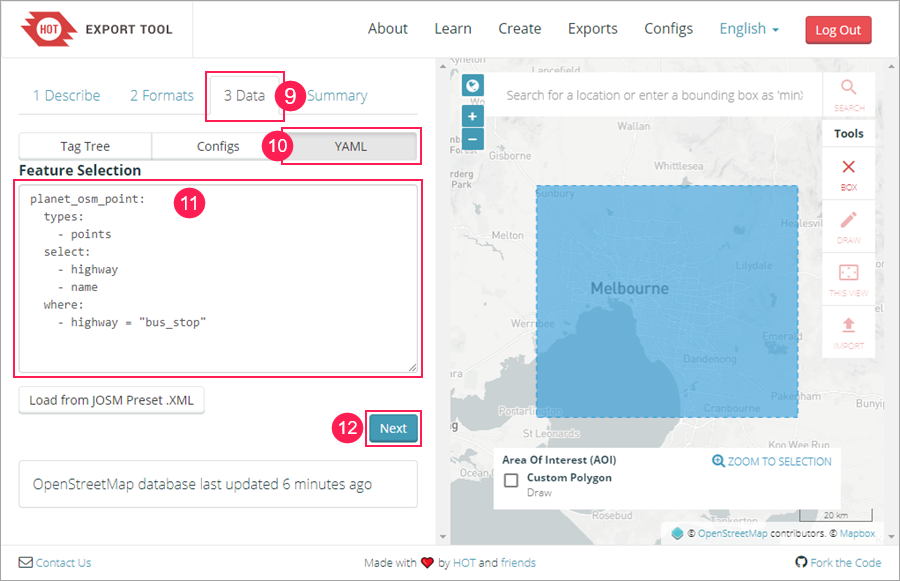
Task: Click the Melbourne label on the map
Action: (x=630, y=288)
